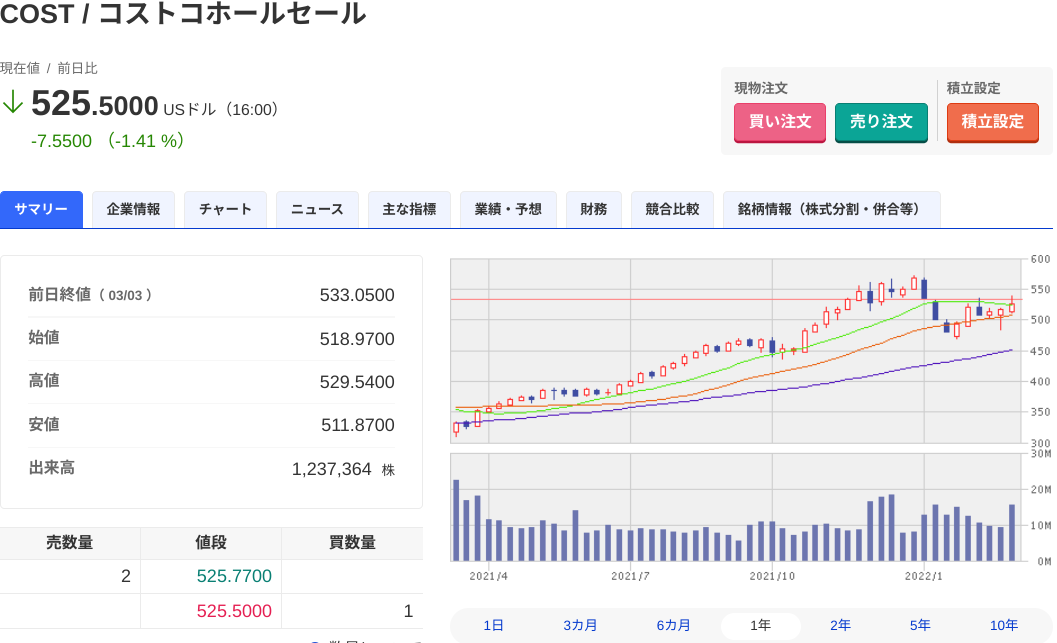Click the 安値 value 511.8700
The image size is (1057, 643).
tap(357, 425)
